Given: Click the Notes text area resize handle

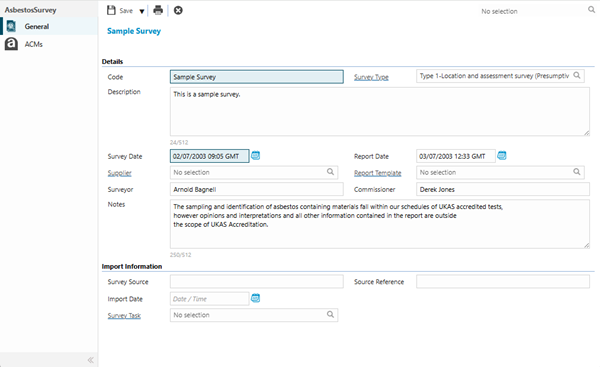Looking at the screenshot, I should pos(586,245).
